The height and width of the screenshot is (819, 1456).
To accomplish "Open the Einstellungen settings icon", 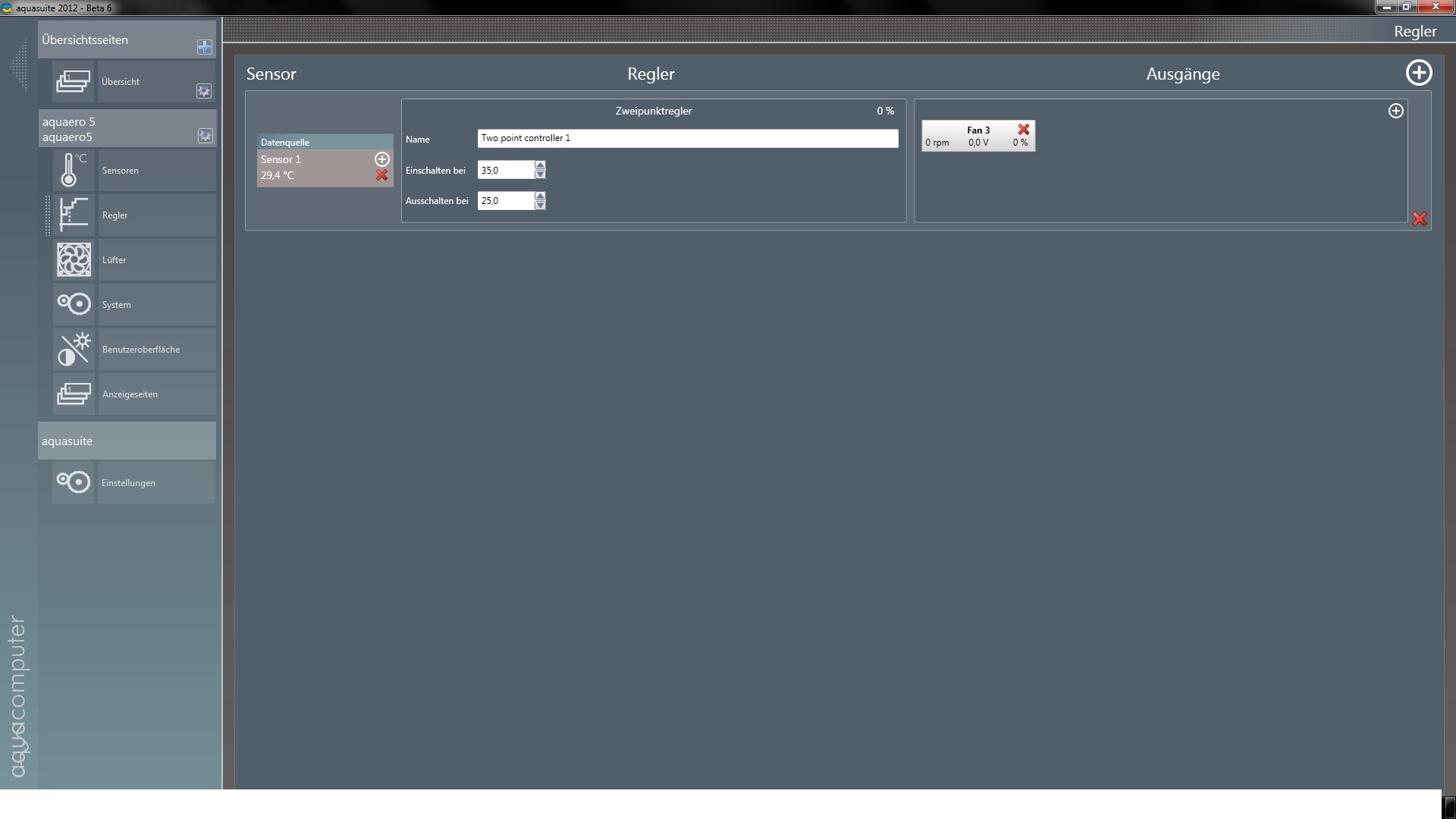I will pyautogui.click(x=74, y=482).
